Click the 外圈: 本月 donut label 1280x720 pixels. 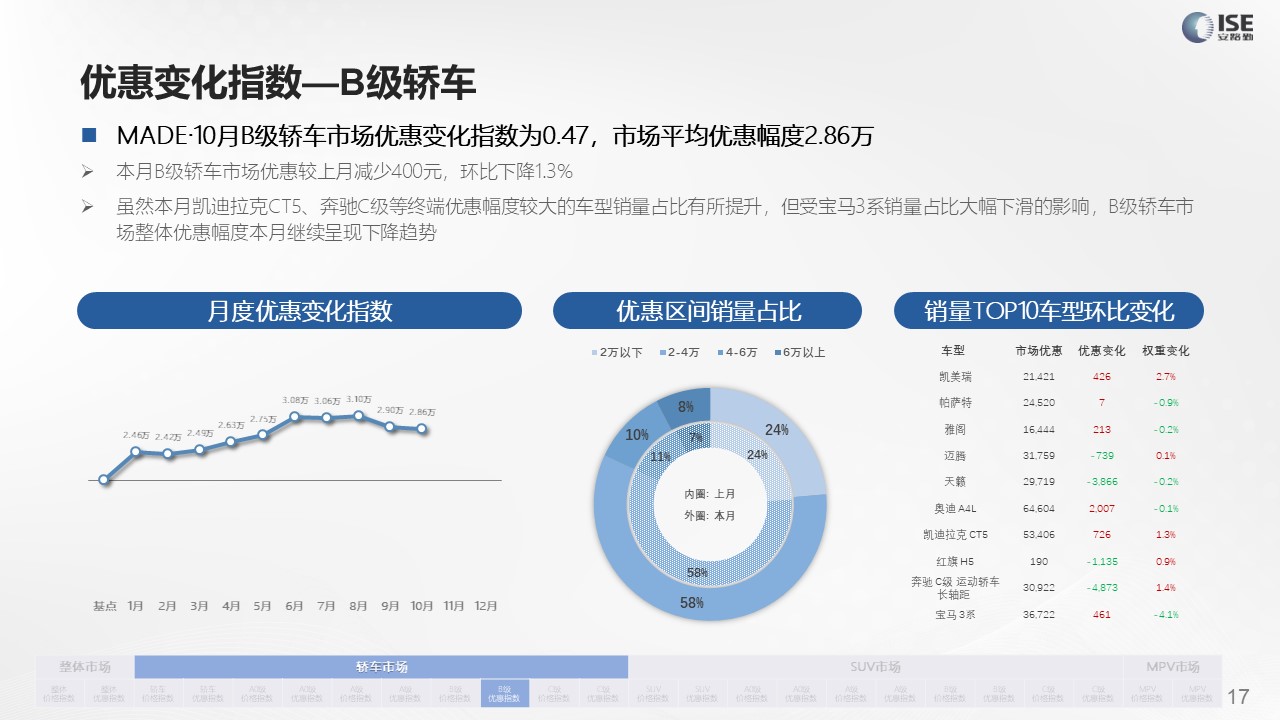point(710,516)
